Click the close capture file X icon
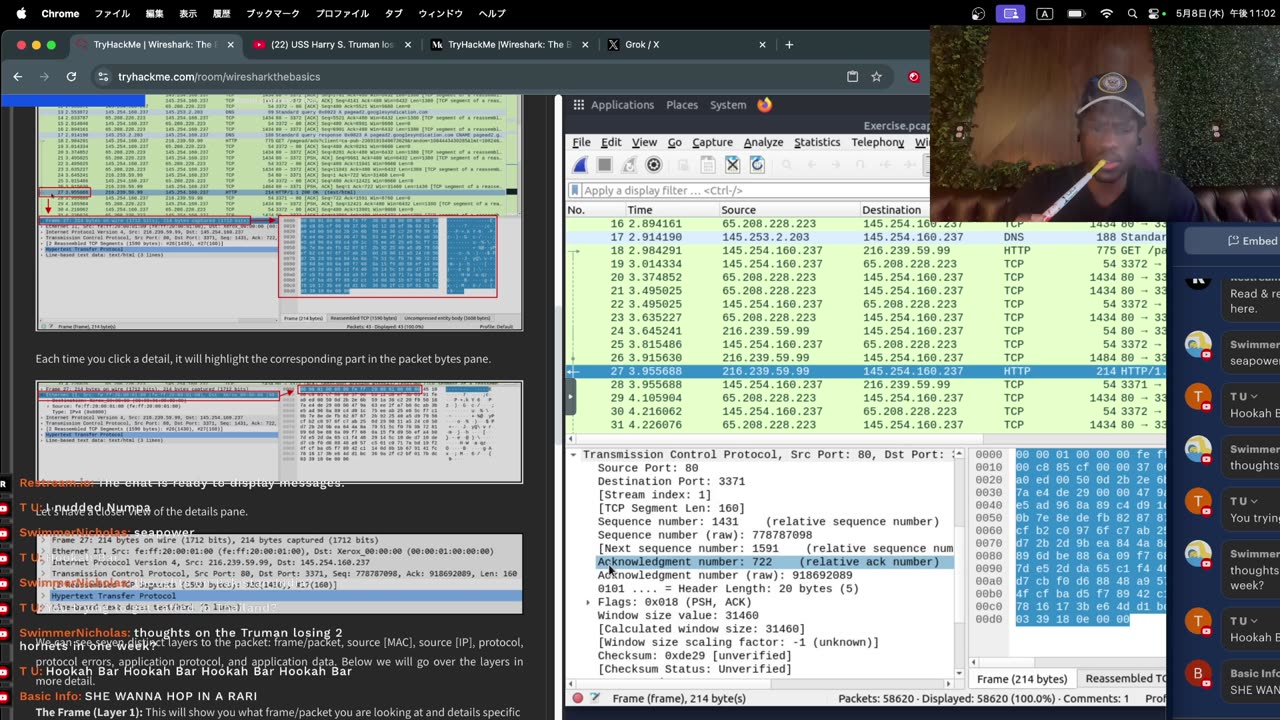This screenshot has width=1280, height=720. pos(732,165)
